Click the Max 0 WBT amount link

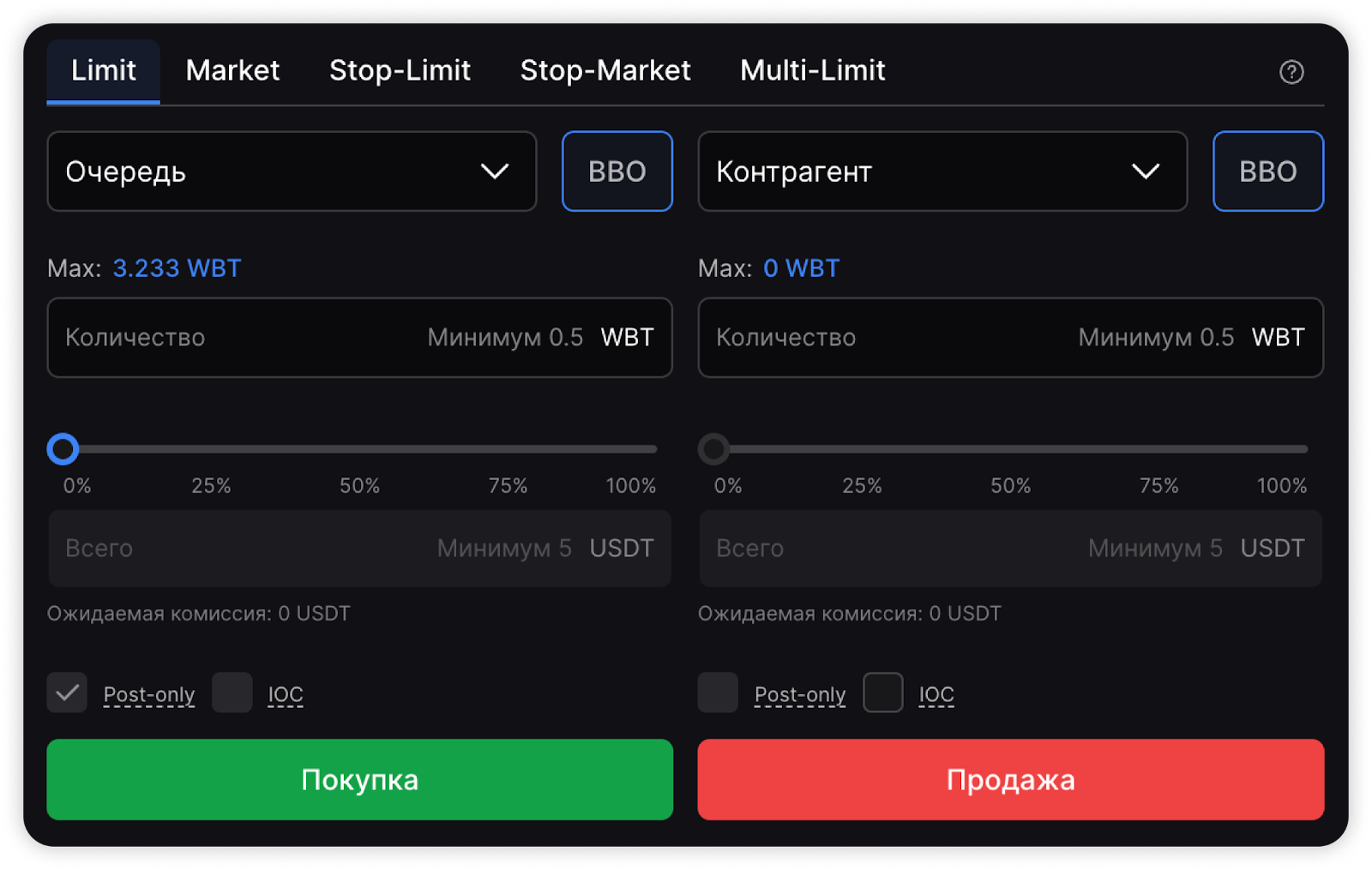801,268
